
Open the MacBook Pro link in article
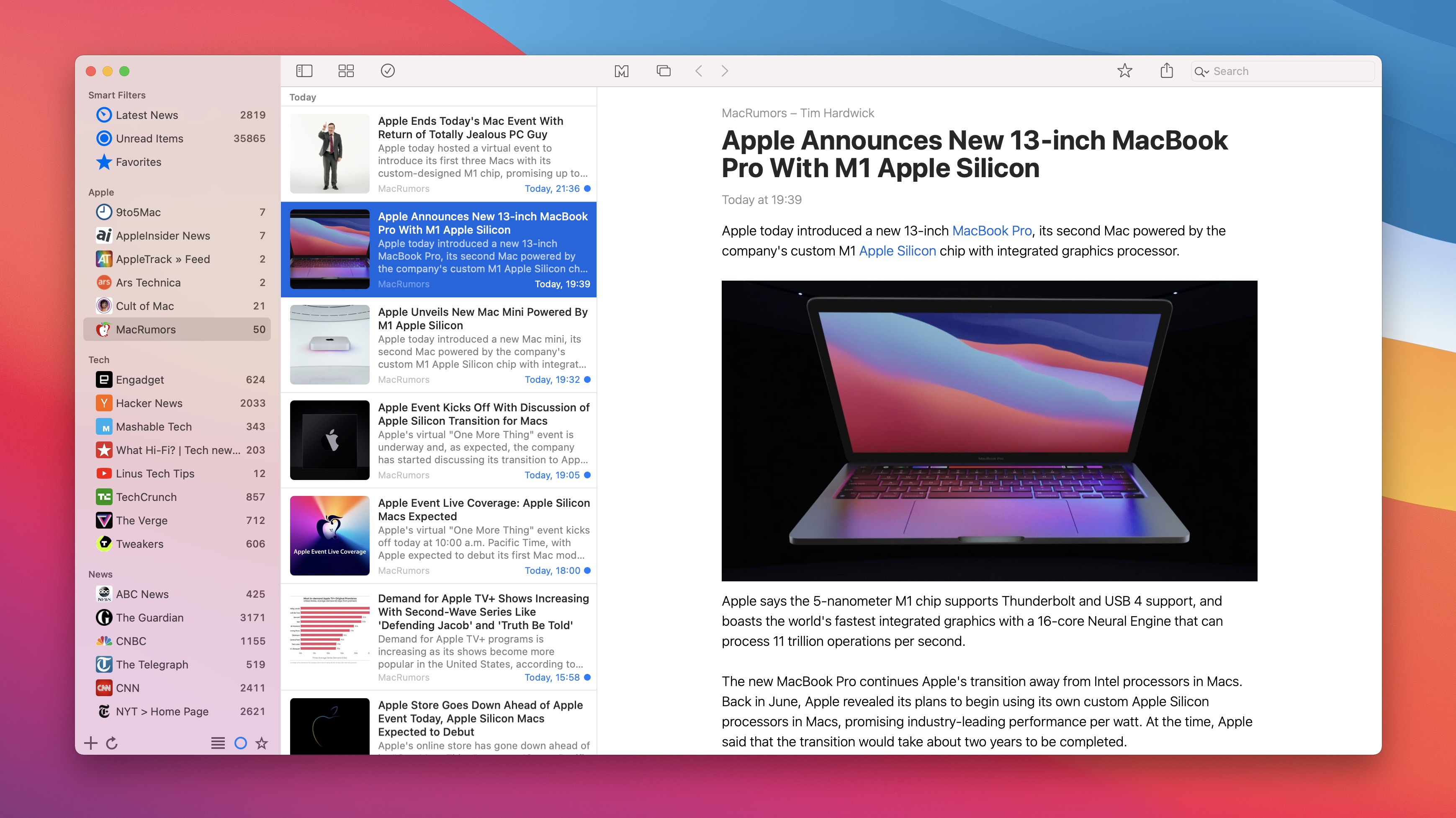pyautogui.click(x=992, y=231)
